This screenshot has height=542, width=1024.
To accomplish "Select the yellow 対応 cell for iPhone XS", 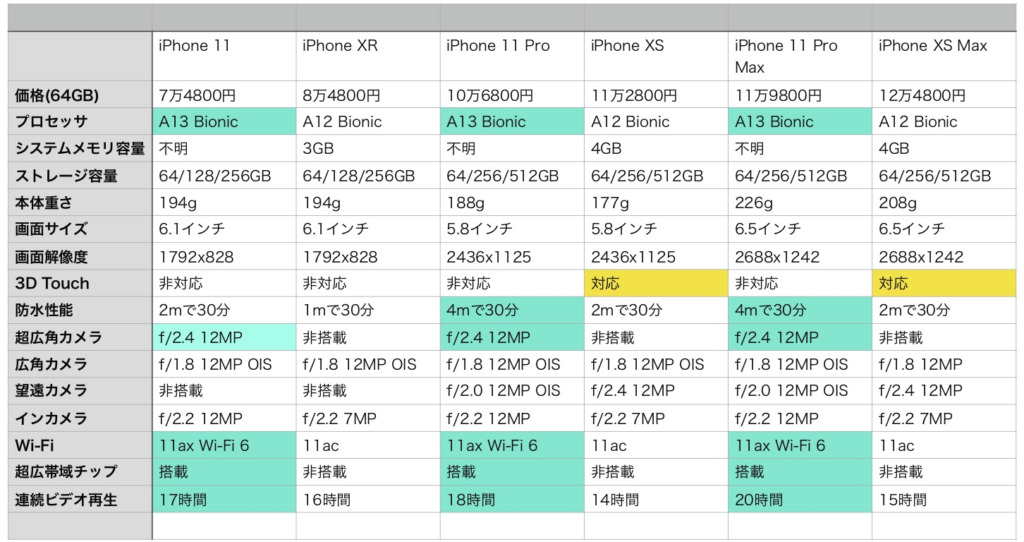I will click(x=656, y=283).
